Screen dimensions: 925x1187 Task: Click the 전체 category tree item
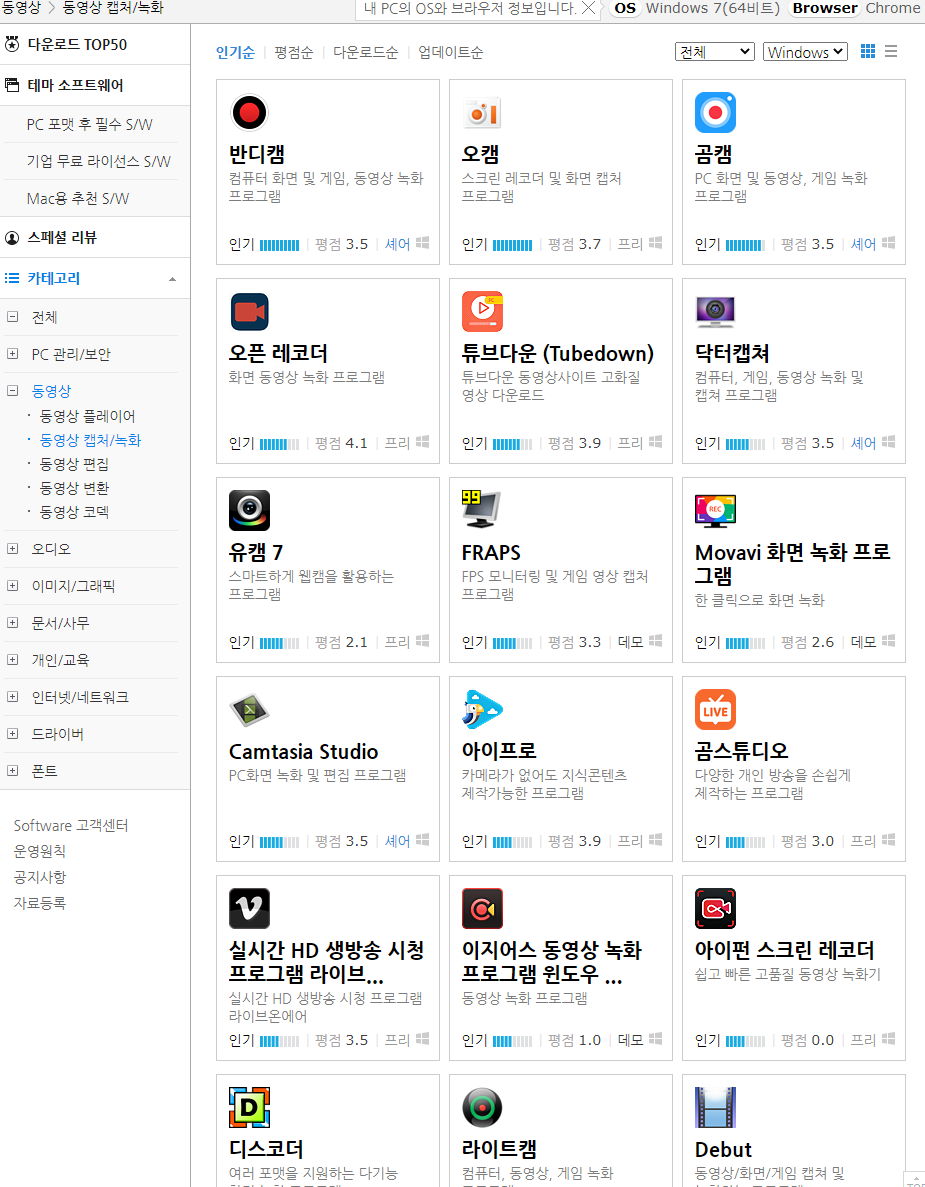[44, 317]
